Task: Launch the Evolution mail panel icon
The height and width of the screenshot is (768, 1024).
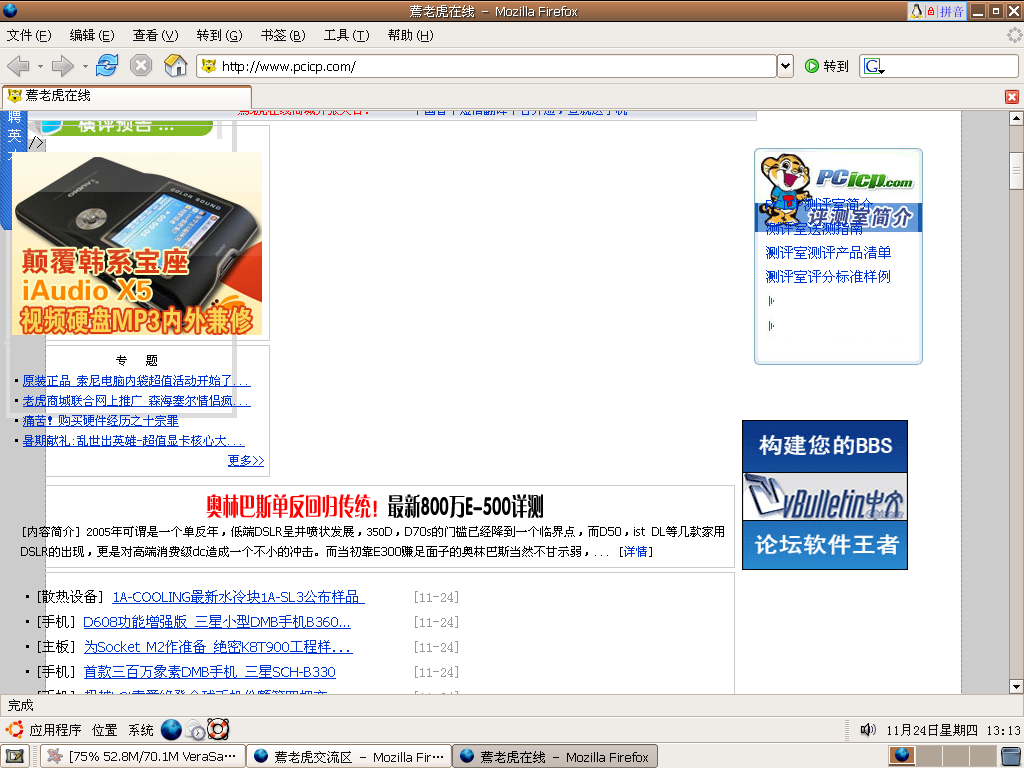Action: (195, 729)
